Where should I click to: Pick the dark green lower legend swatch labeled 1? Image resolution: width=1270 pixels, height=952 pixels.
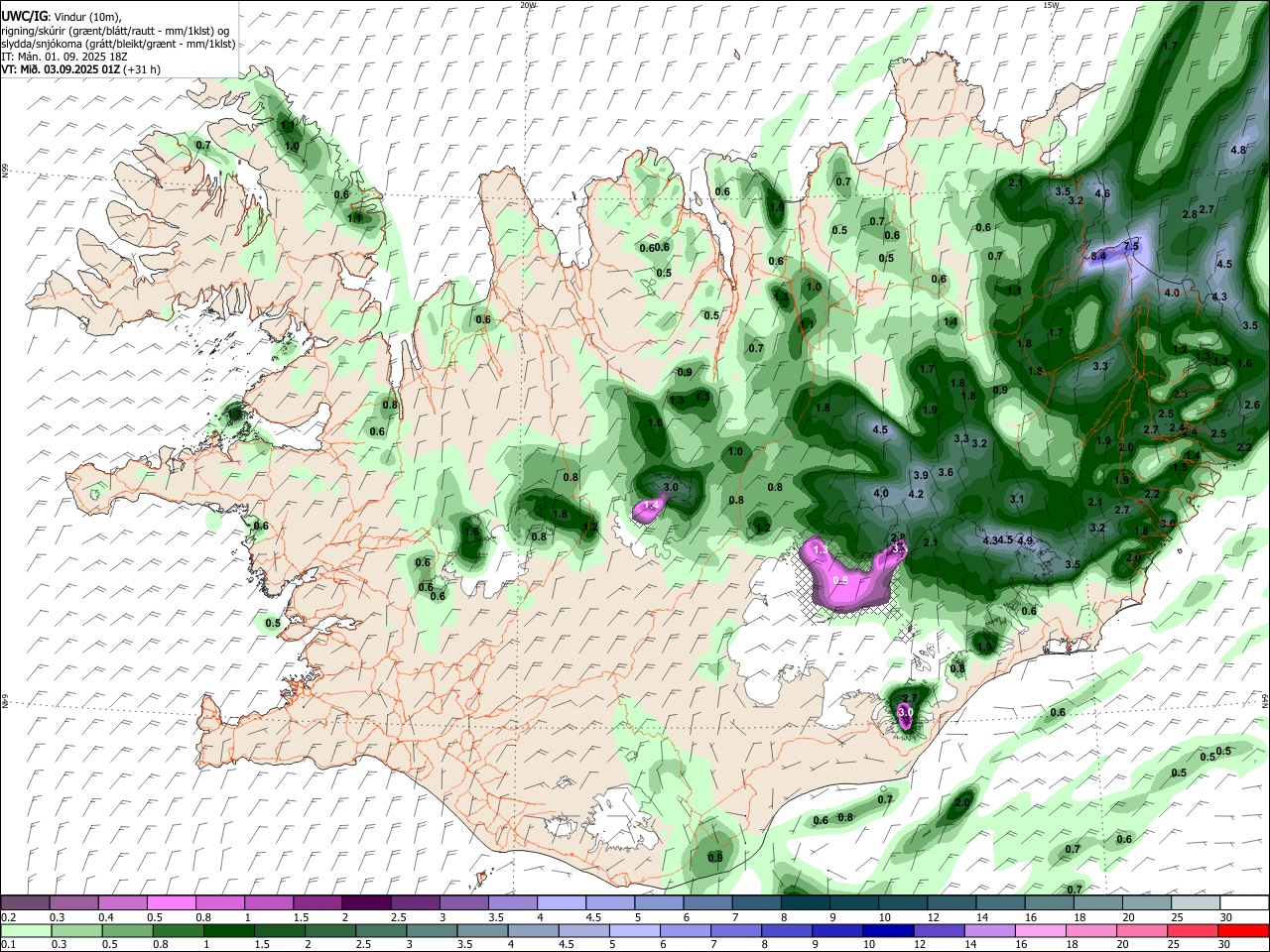(x=227, y=930)
